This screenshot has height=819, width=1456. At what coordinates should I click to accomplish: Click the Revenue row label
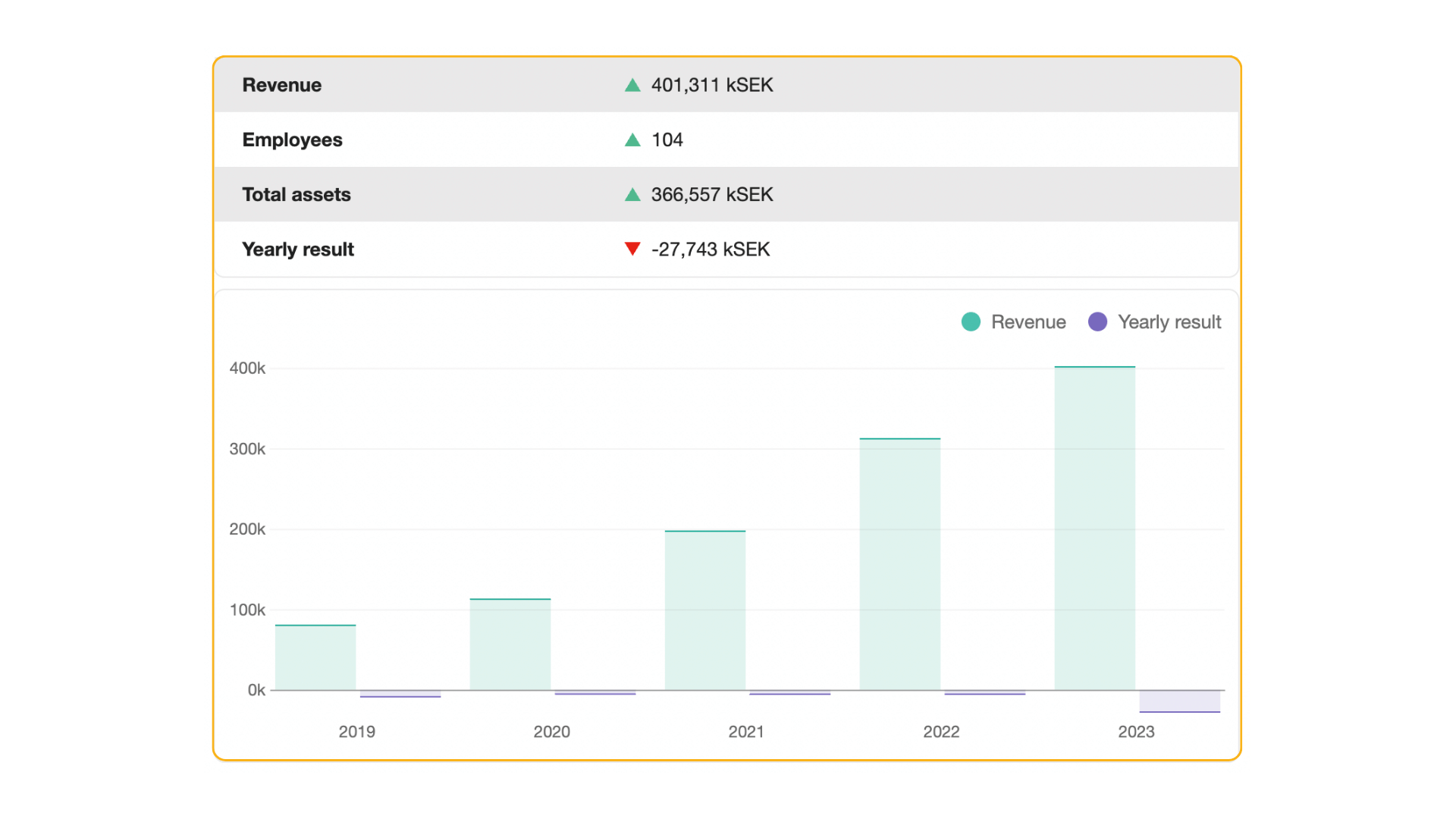coord(282,85)
